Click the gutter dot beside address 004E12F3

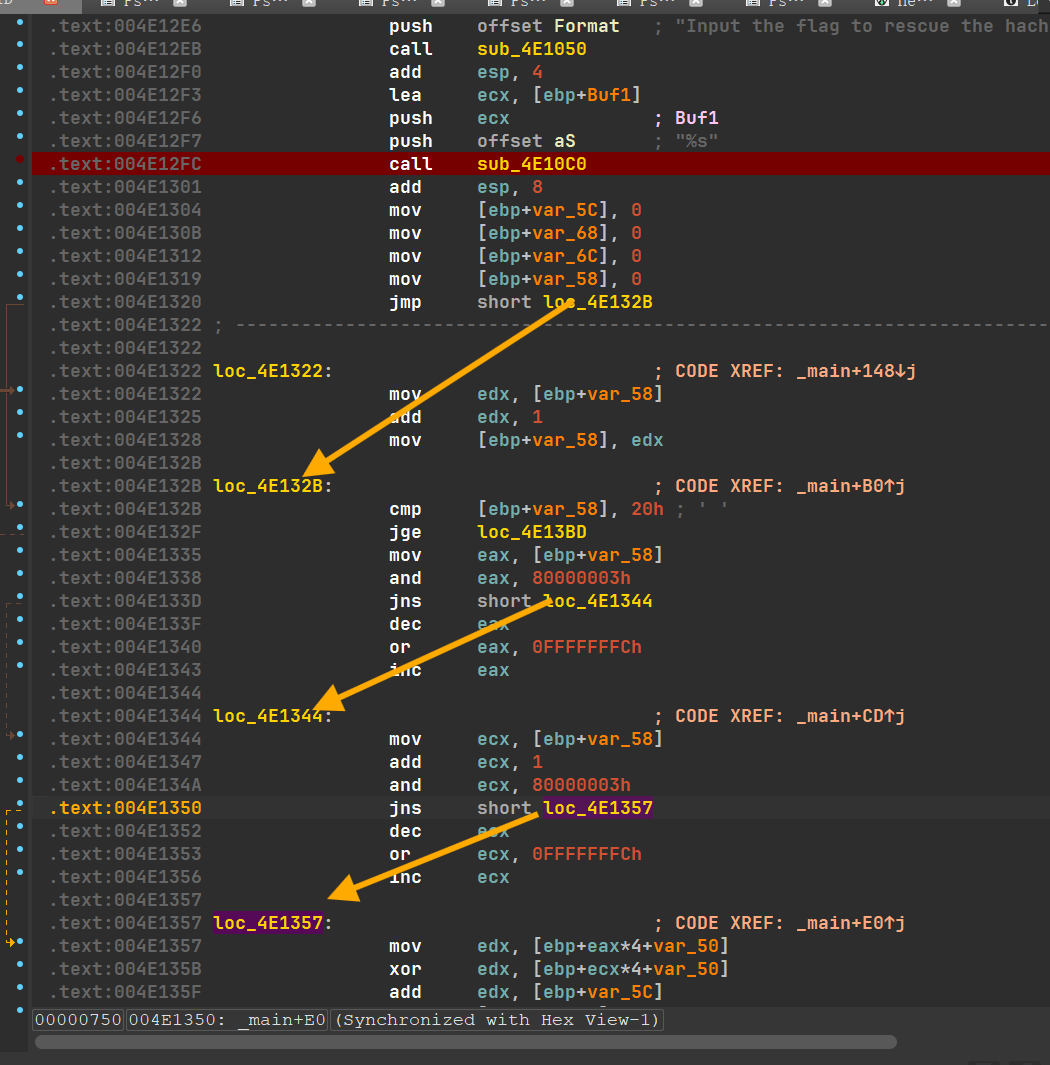[21, 95]
